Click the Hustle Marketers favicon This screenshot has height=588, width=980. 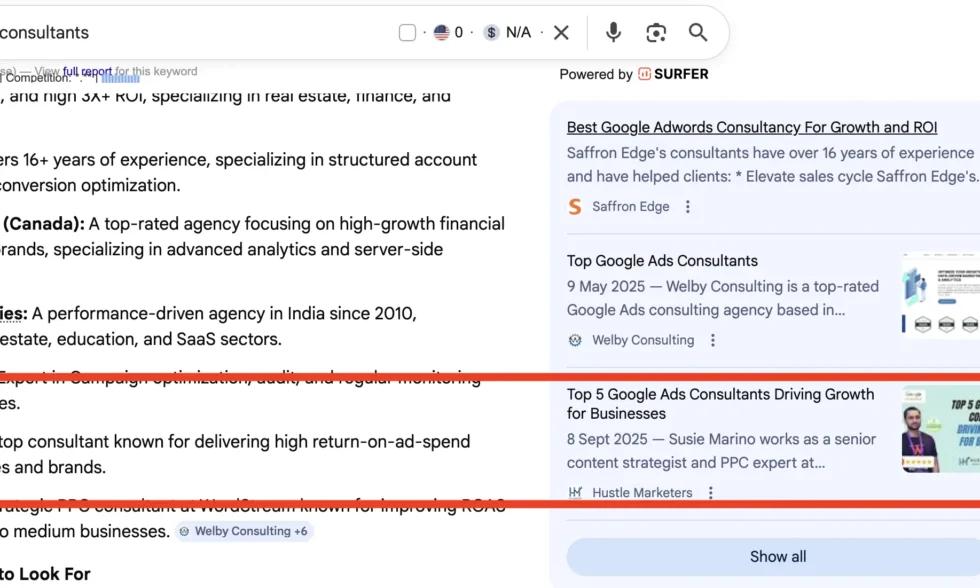point(576,492)
